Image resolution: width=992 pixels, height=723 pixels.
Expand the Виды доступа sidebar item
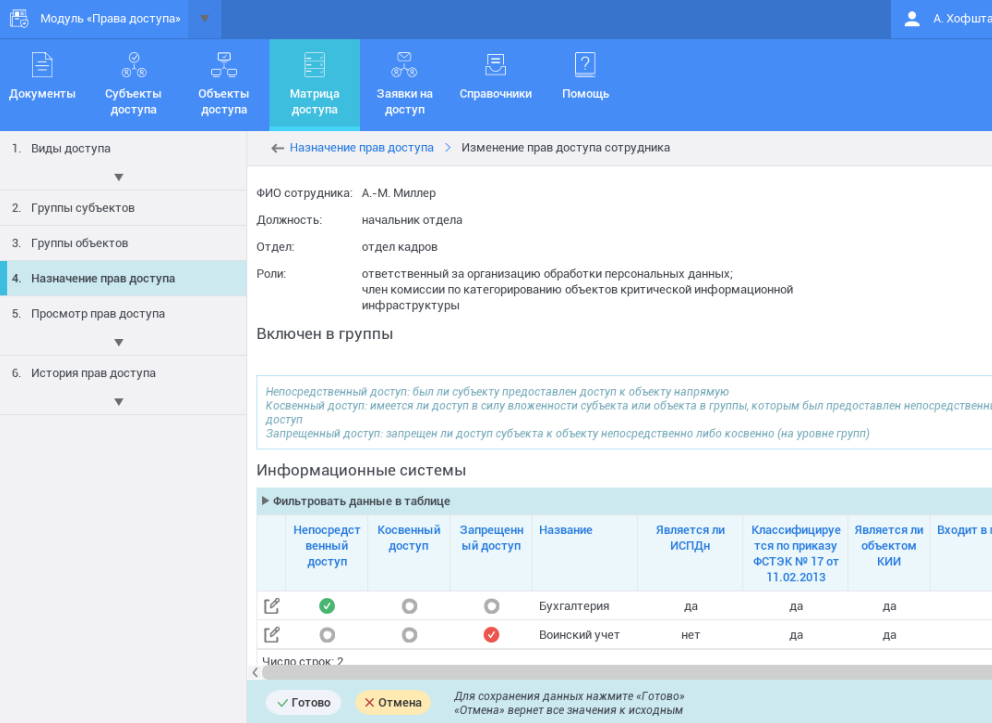[x=118, y=176]
